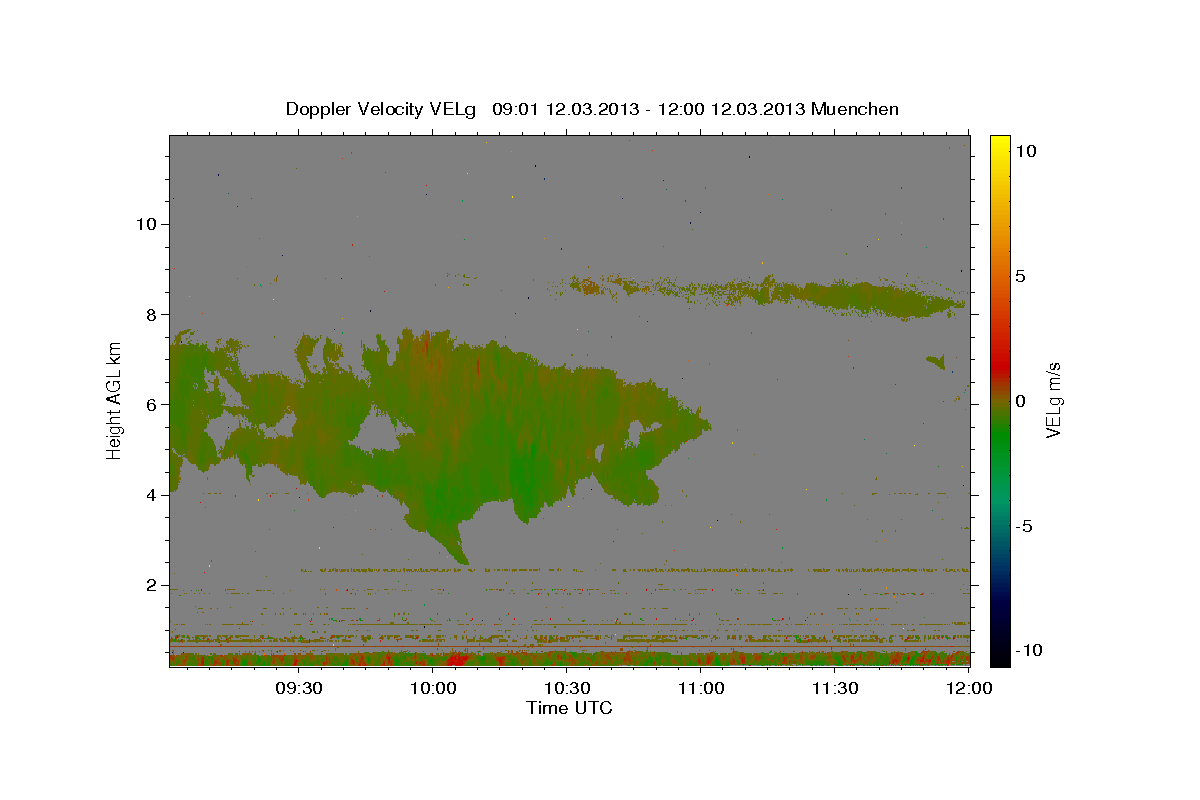Click the height tick label 6
Viewport: 1200px width, 800px height.
click(x=151, y=405)
